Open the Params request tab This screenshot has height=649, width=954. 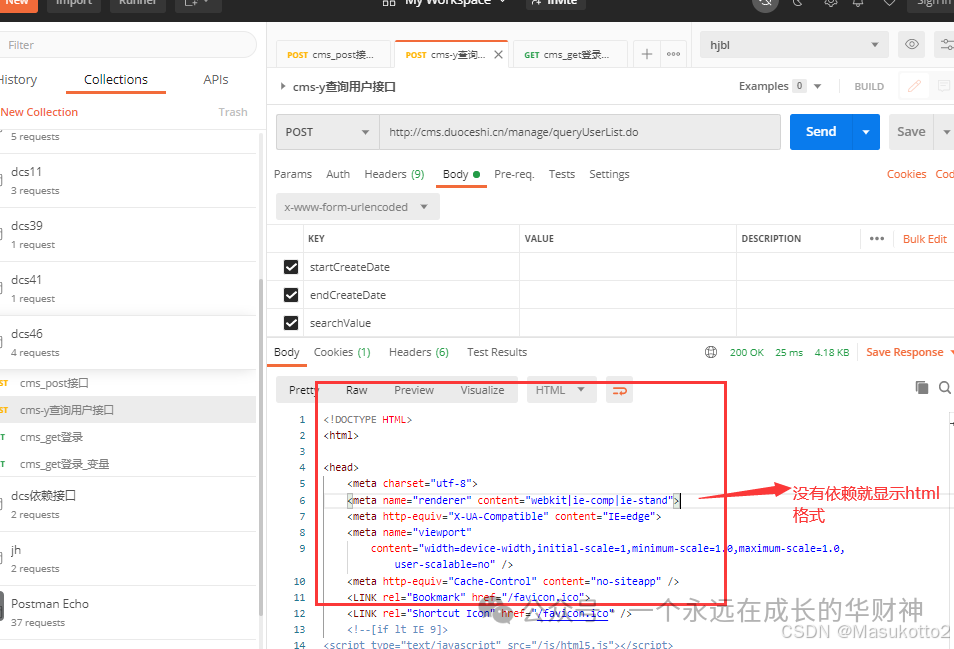[293, 175]
